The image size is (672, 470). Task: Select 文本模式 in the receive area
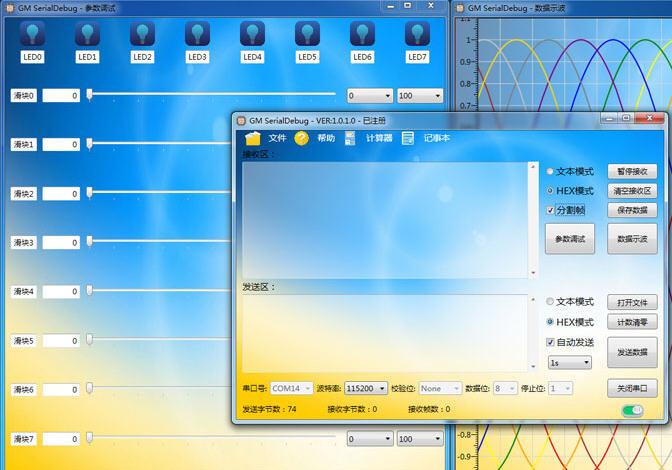coord(550,172)
